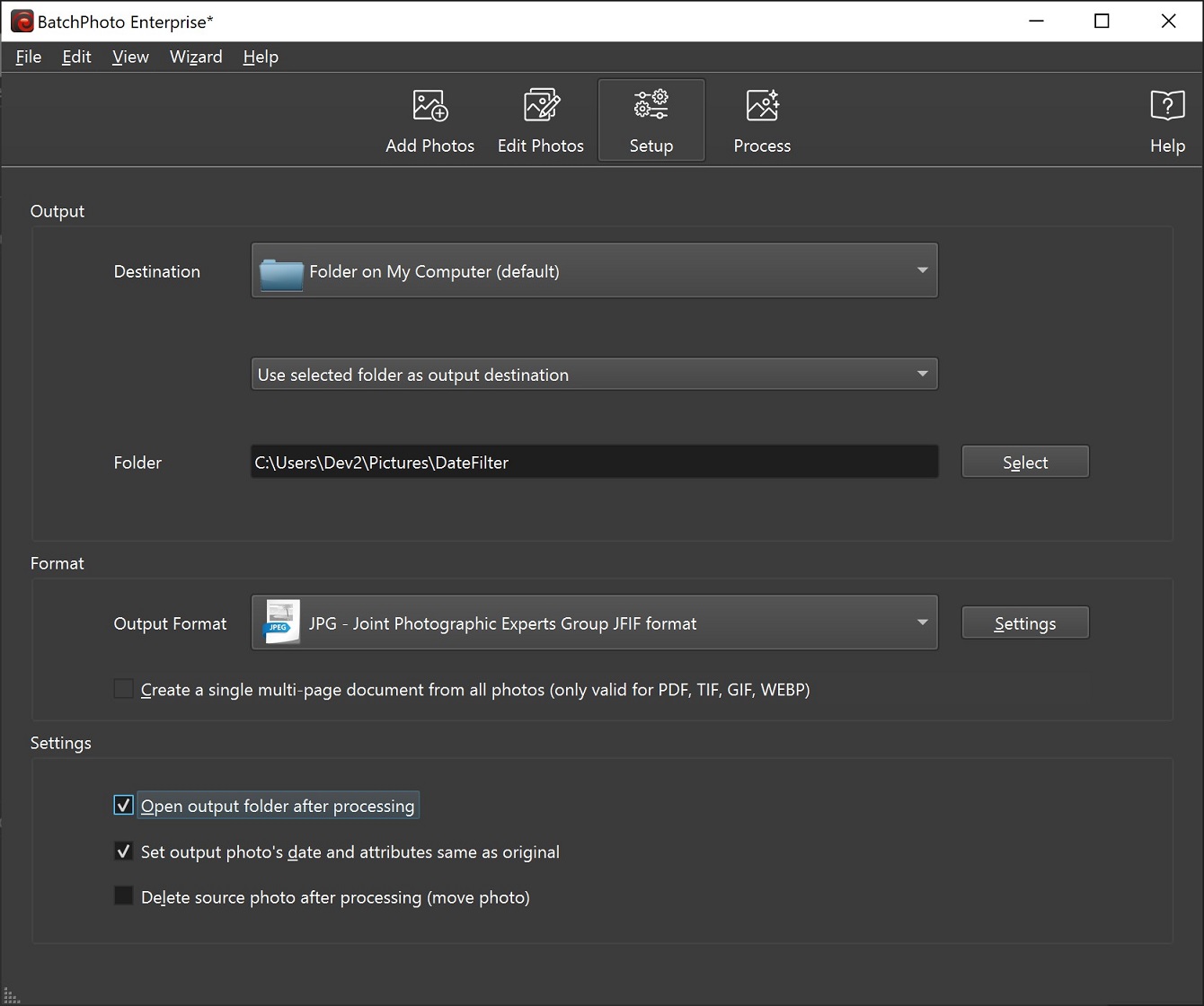Click the BatchPhoto application logo

(21, 20)
